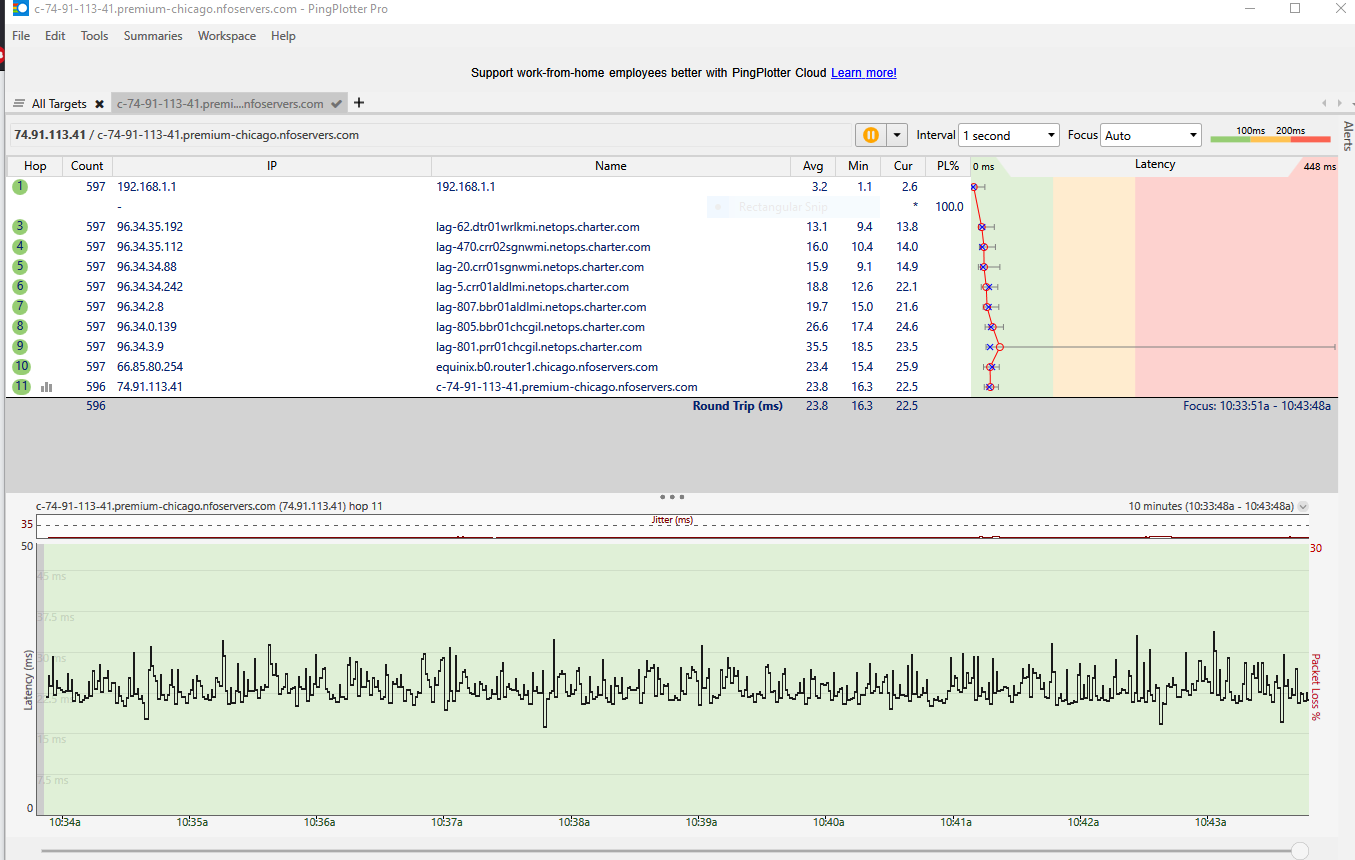Click the panel splitter three-dot handle
Image resolution: width=1355 pixels, height=860 pixels.
pyautogui.click(x=672, y=496)
